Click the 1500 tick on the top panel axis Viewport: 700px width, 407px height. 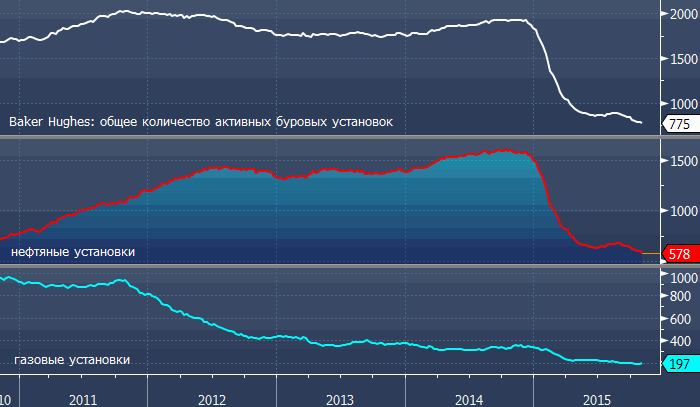click(x=683, y=59)
